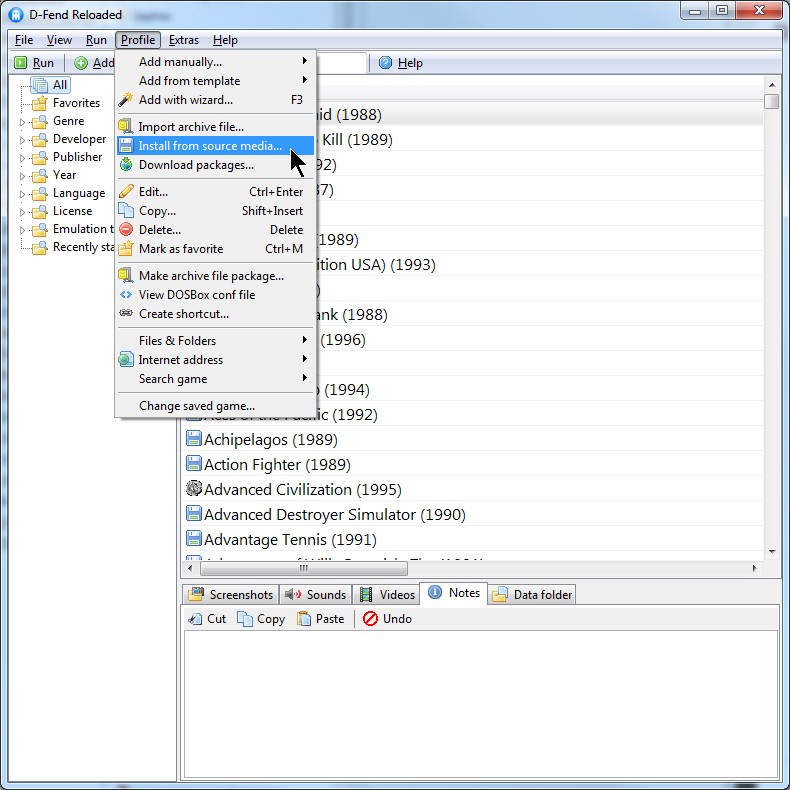Expand the Genre tree node
The height and width of the screenshot is (790, 790).
pos(22,122)
